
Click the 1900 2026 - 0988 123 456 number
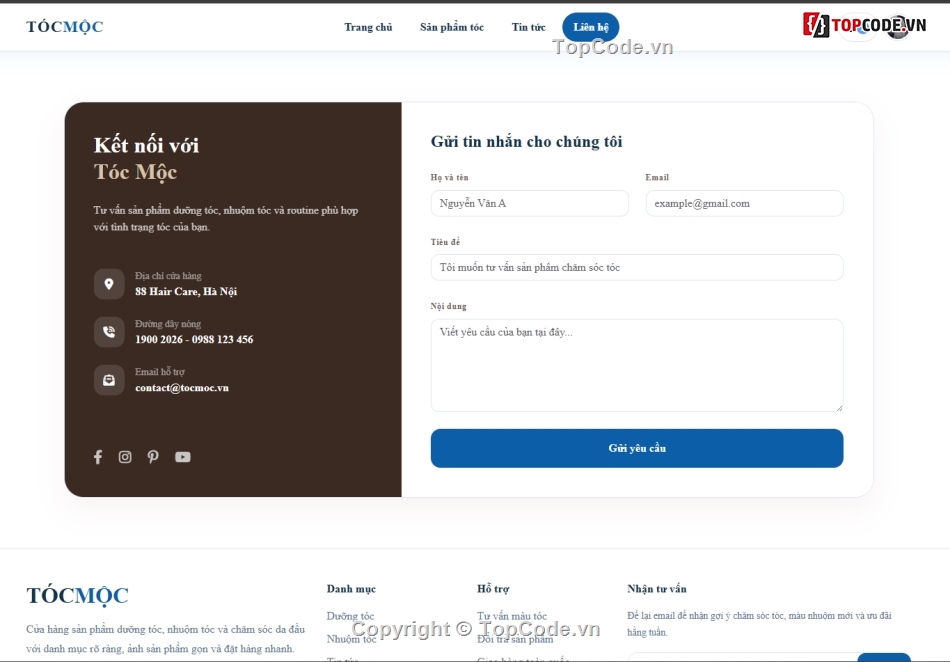[194, 339]
